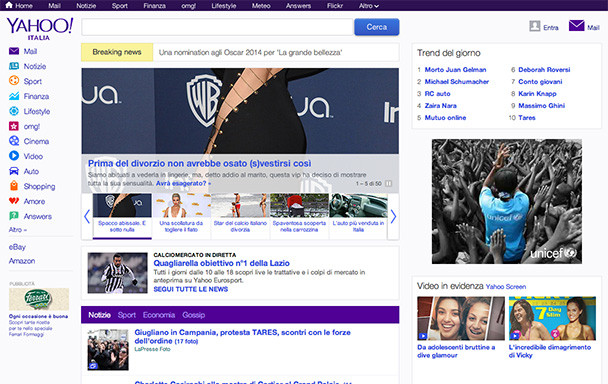This screenshot has width=608, height=384.
Task: Open headline 'Prima del divorzio non avrebbe osato'
Action: (200, 163)
